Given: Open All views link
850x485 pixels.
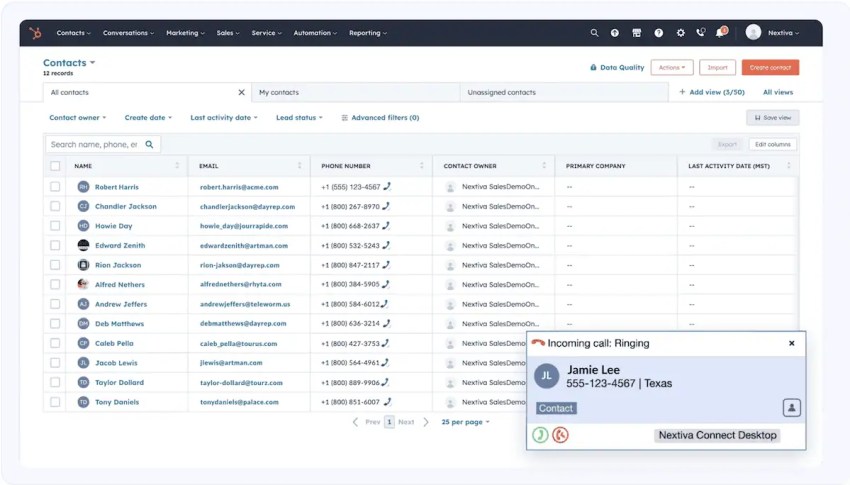Looking at the screenshot, I should (778, 92).
